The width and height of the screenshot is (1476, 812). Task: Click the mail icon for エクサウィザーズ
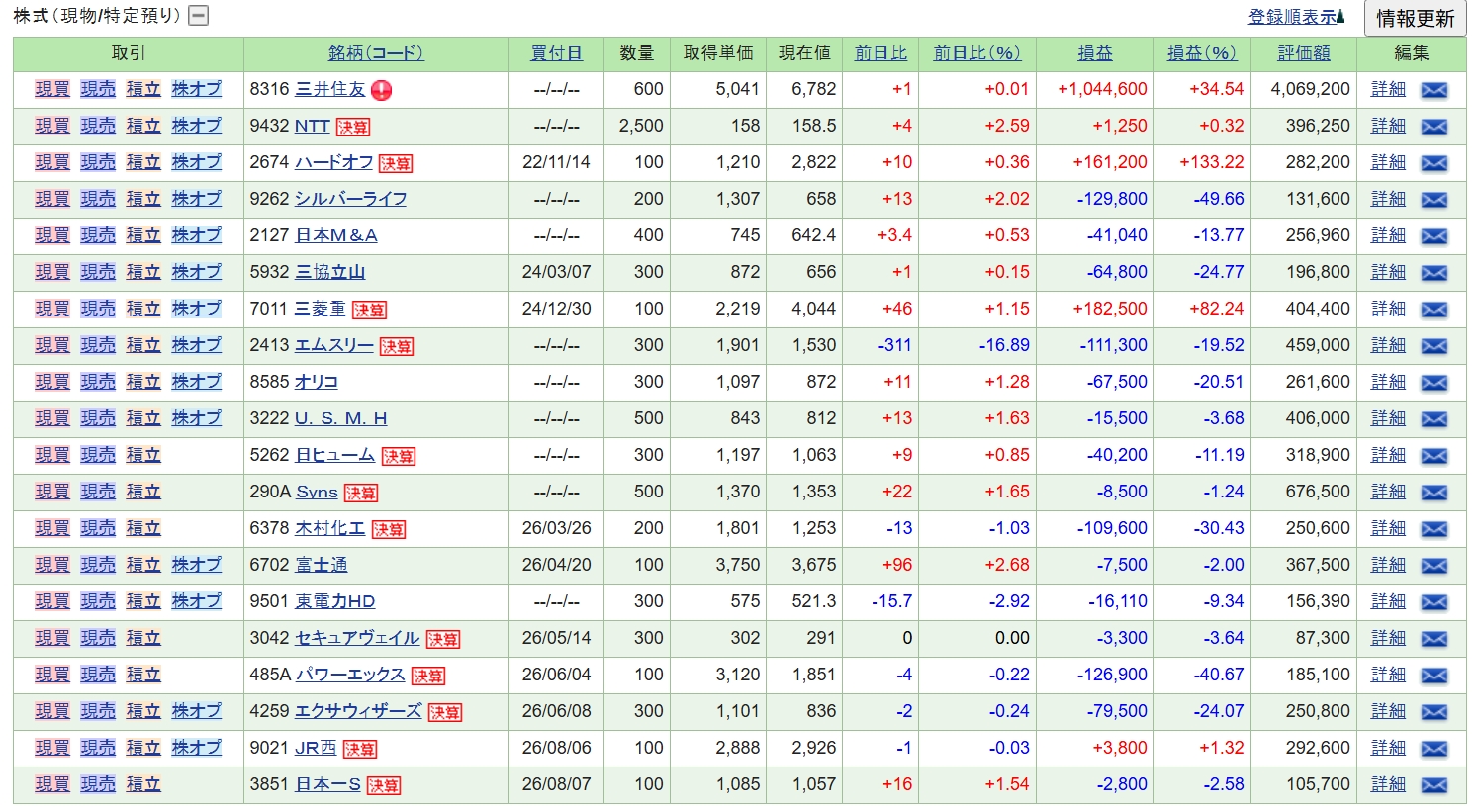pos(1433,712)
